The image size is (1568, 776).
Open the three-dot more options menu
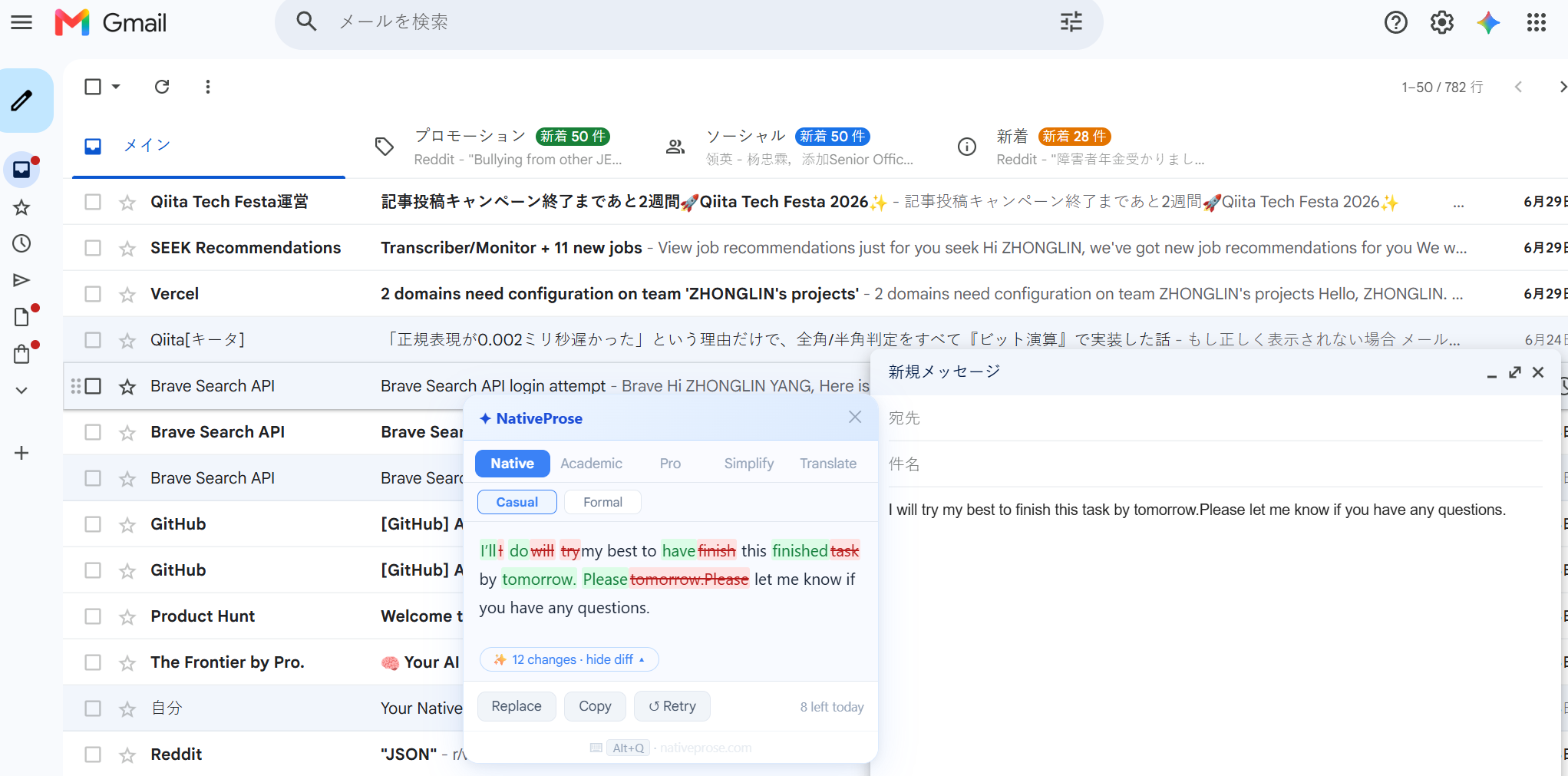coord(207,87)
